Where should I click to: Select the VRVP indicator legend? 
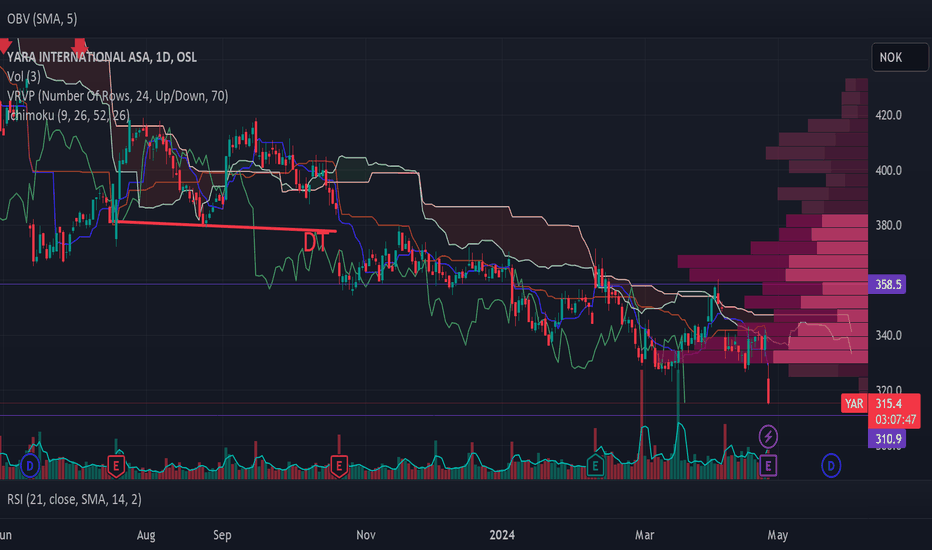[x=118, y=96]
